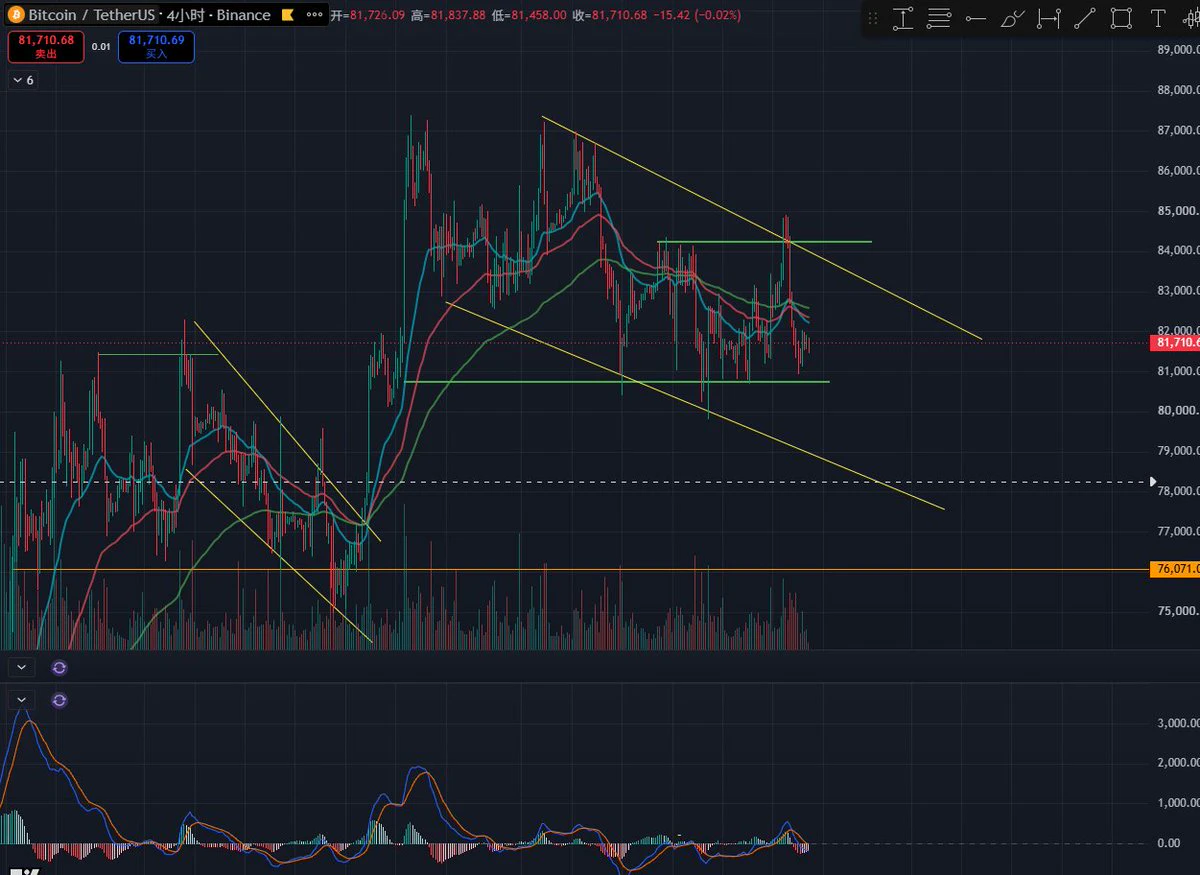Open the Bitcoin / TetherUS symbol title
This screenshot has height=875, width=1200.
pyautogui.click(x=92, y=15)
